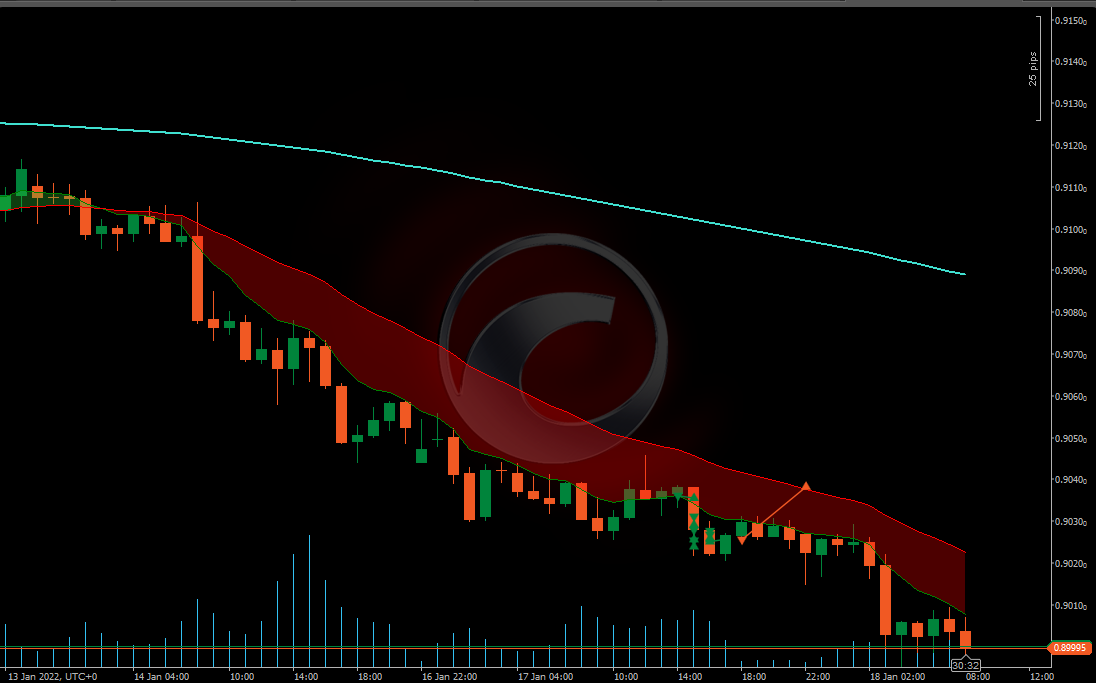This screenshot has height=683, width=1096.
Task: Click the 0.9150 price axis label
Action: pos(1070,20)
